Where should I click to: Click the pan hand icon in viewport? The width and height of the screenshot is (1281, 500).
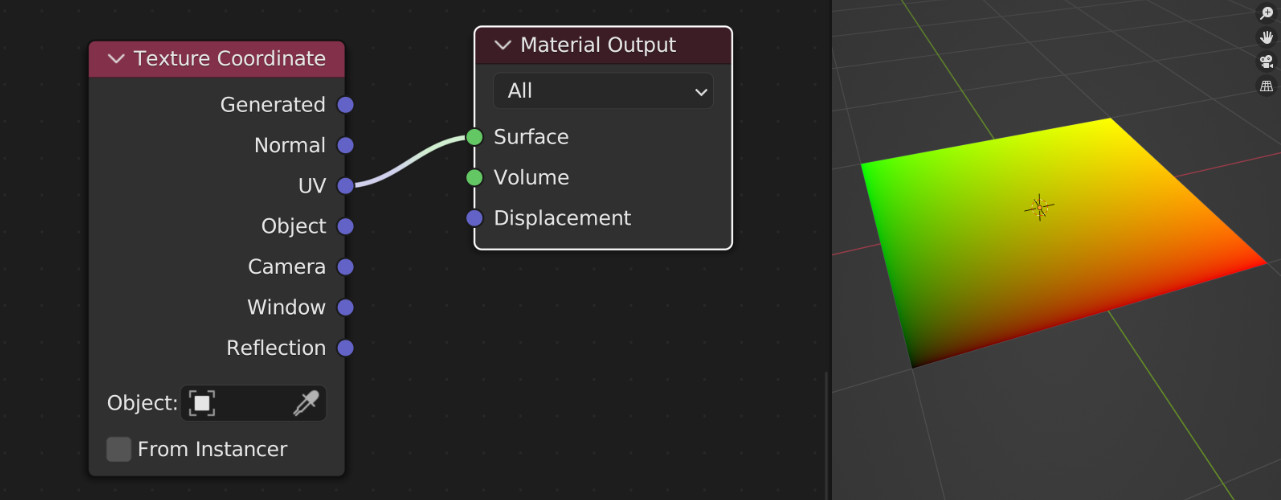(x=1266, y=38)
